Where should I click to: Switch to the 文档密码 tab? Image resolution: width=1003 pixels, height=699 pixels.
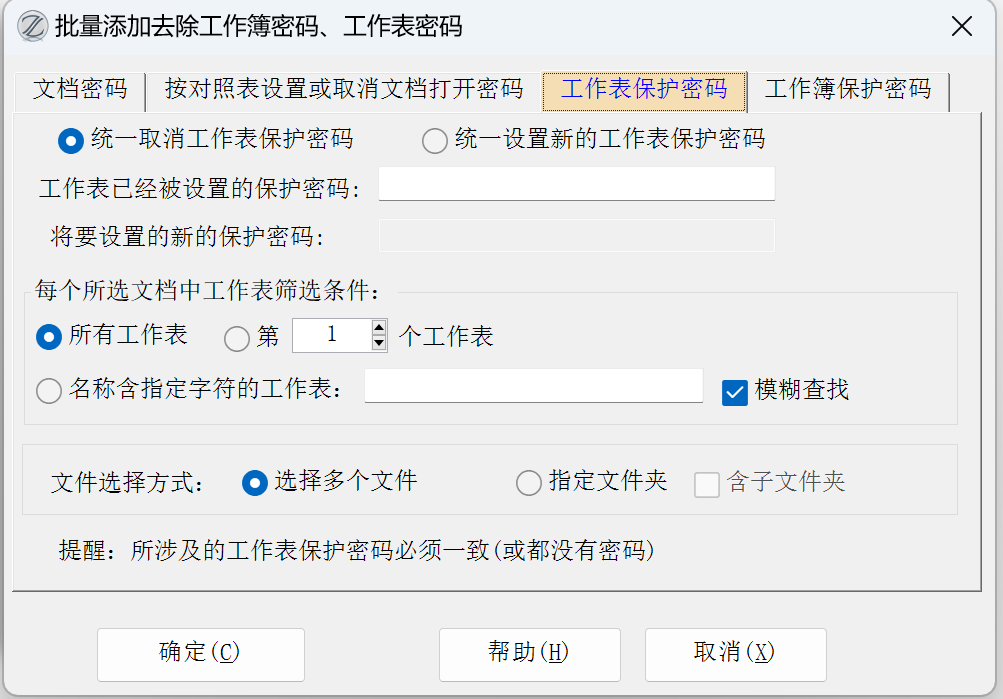click(80, 89)
